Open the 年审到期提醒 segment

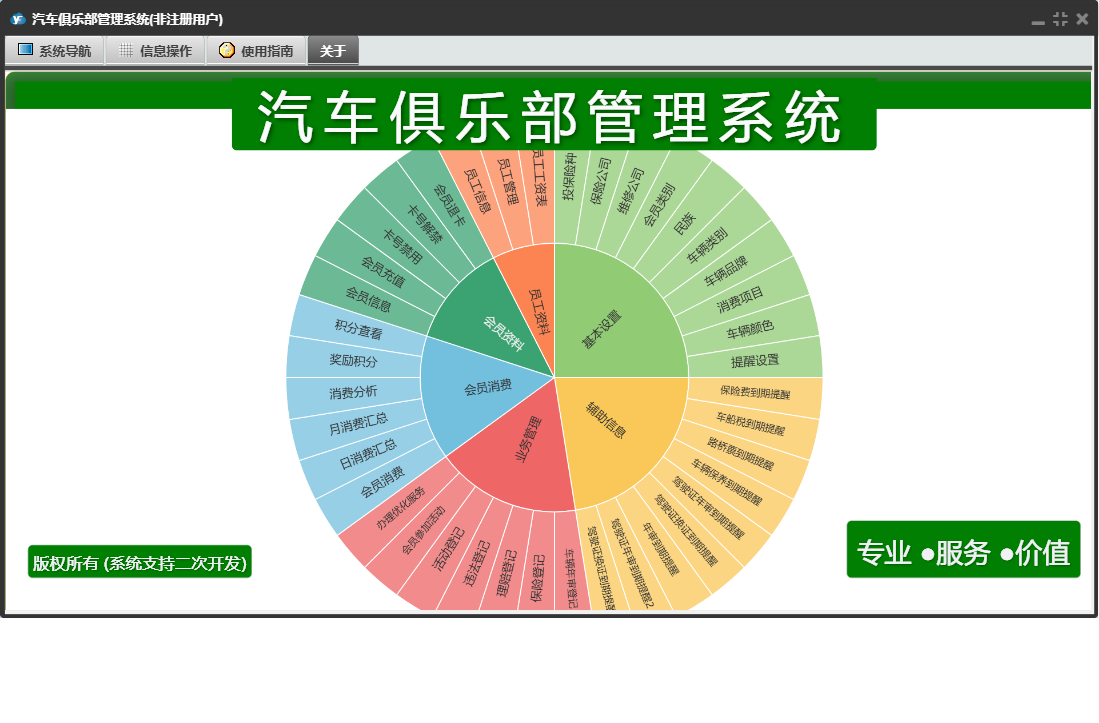point(660,549)
